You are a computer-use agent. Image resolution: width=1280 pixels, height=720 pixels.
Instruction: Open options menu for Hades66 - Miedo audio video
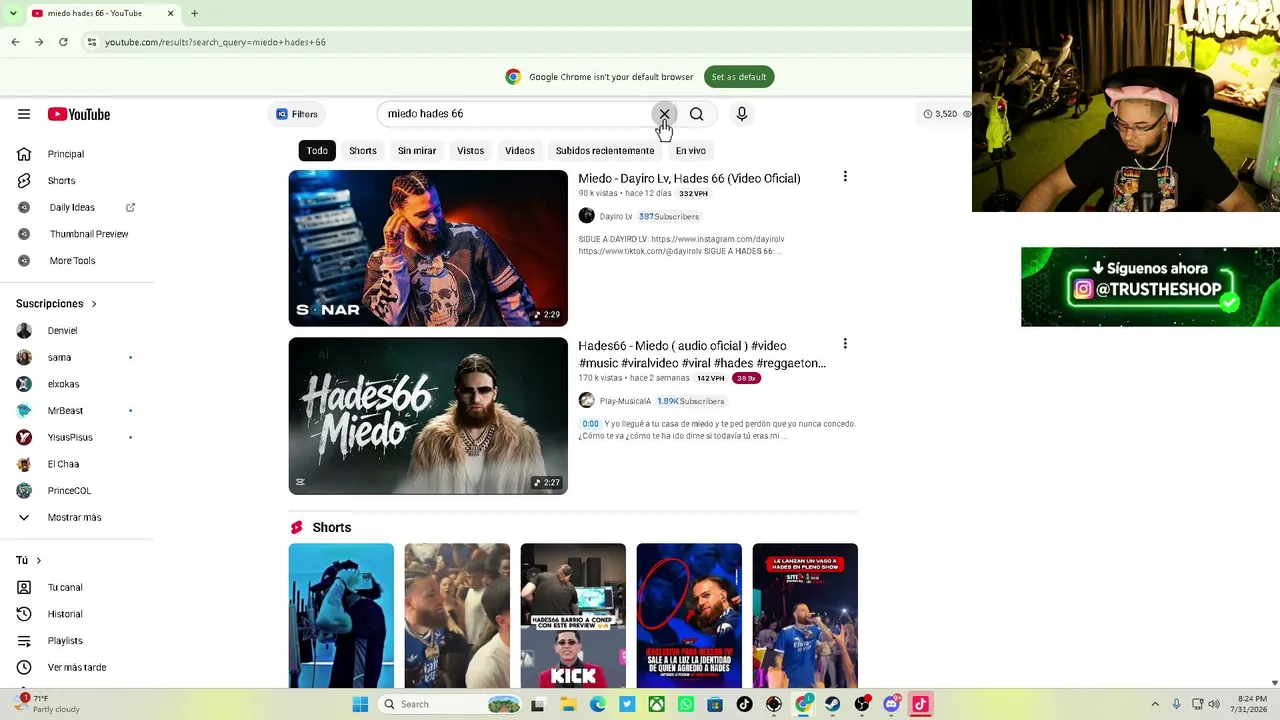point(845,343)
